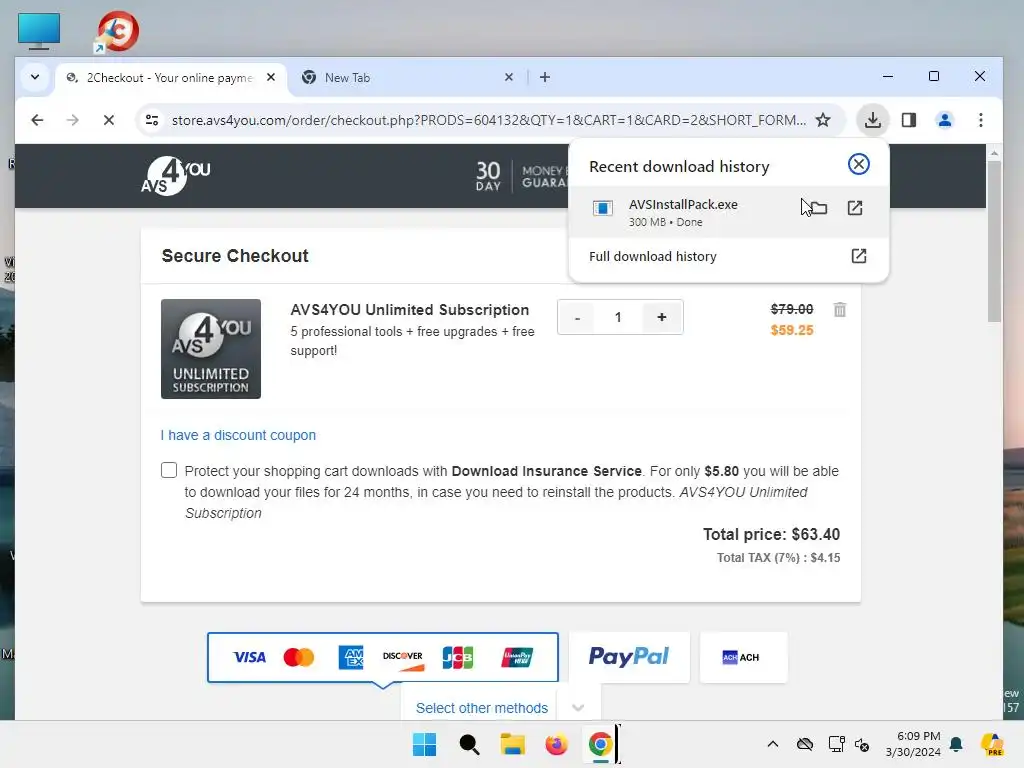1024x768 pixels.
Task: Go back to the previous page
Action: [37, 120]
